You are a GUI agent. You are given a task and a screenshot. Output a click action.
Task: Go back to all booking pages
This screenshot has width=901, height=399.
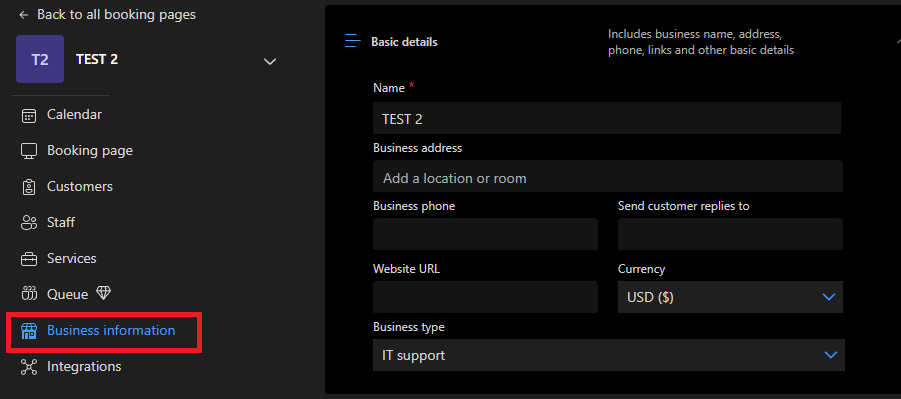click(107, 14)
